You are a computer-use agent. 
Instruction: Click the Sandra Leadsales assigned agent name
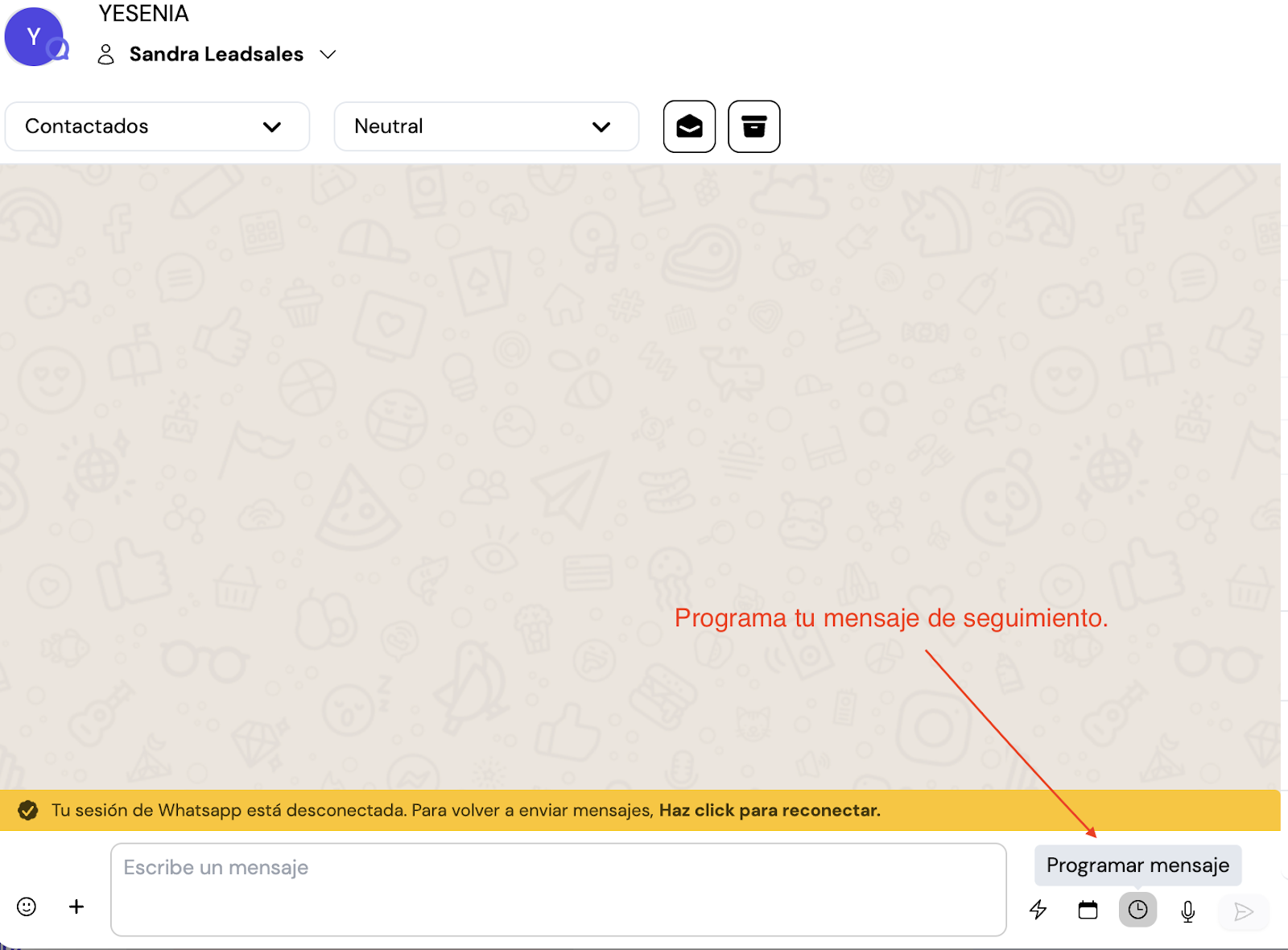(x=216, y=54)
